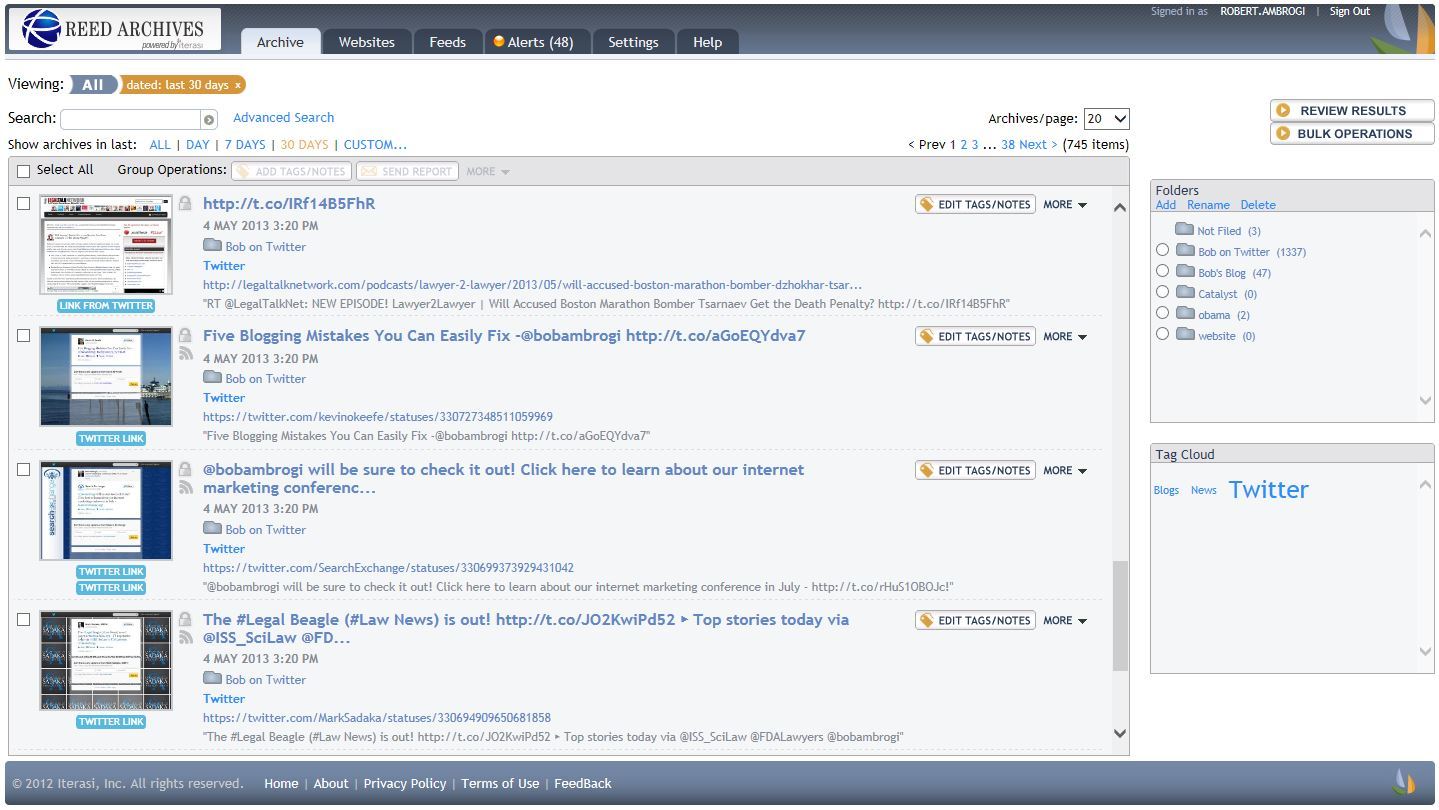Click the search go arrow icon

(209, 119)
